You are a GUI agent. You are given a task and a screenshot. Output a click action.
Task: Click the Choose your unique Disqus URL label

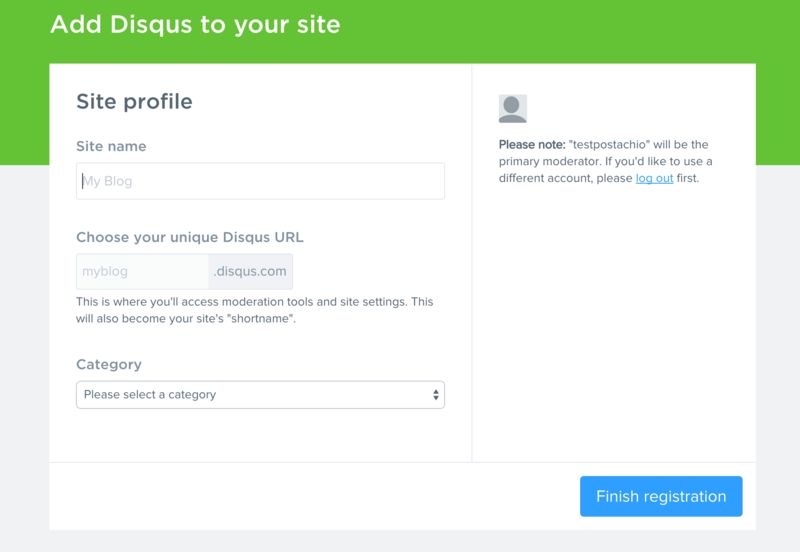pyautogui.click(x=190, y=237)
